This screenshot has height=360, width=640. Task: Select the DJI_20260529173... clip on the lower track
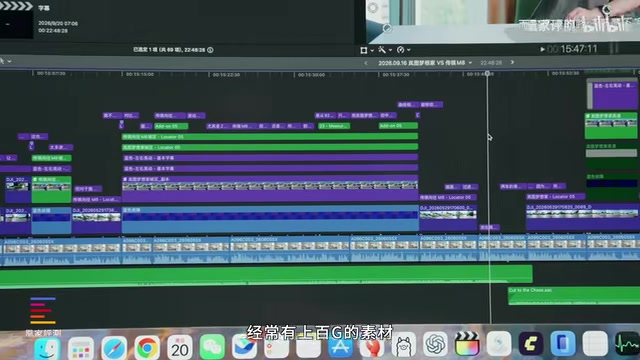[96, 220]
